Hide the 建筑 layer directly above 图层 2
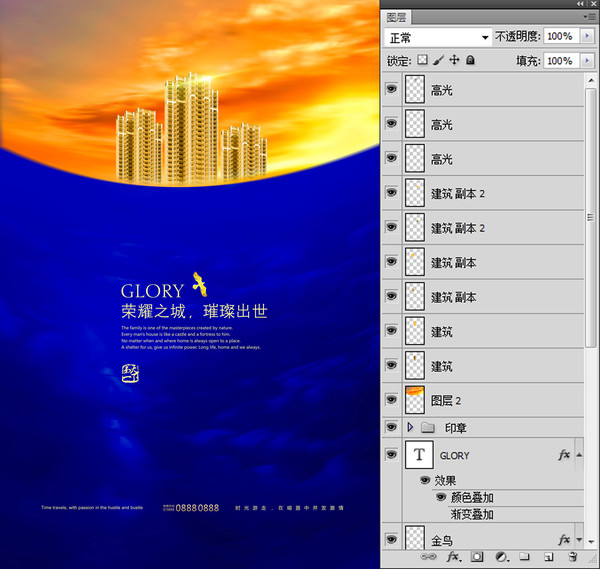The width and height of the screenshot is (600, 569). pos(391,365)
